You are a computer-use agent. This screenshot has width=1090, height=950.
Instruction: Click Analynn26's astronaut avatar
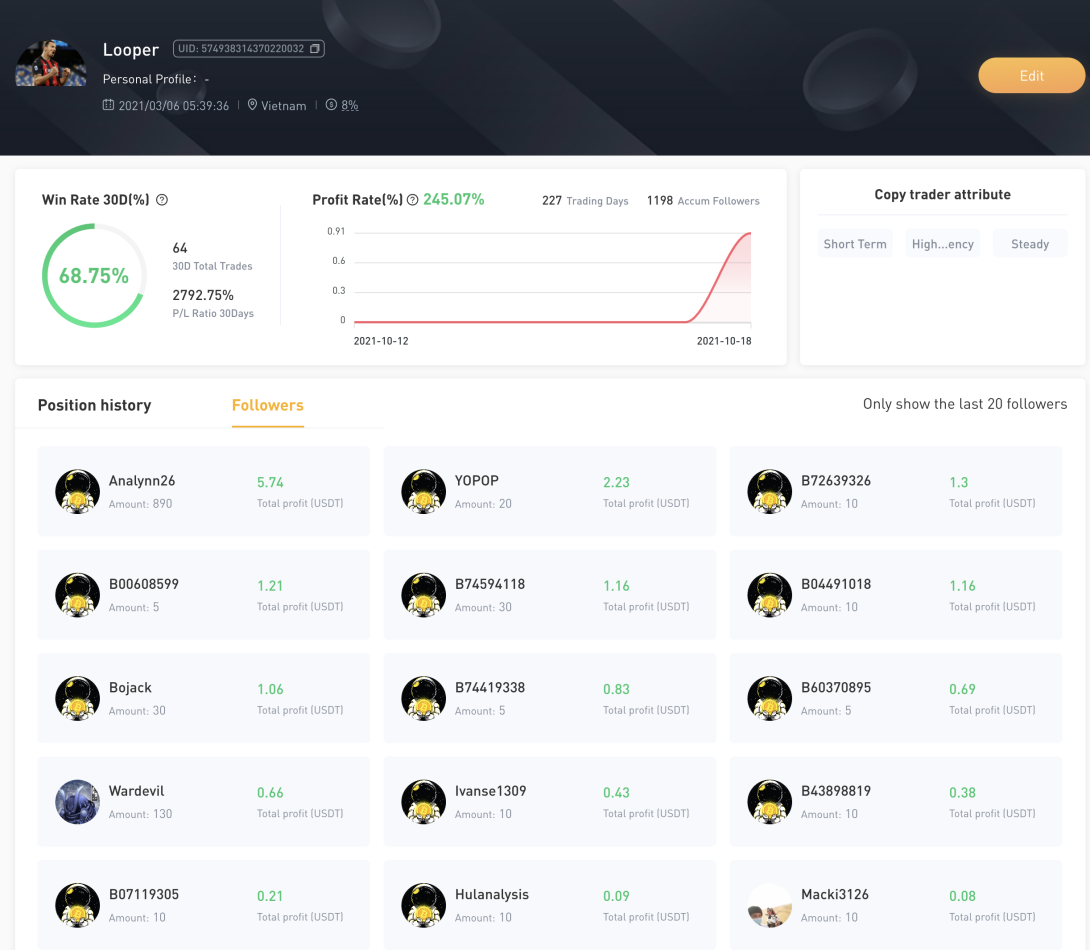coord(77,491)
